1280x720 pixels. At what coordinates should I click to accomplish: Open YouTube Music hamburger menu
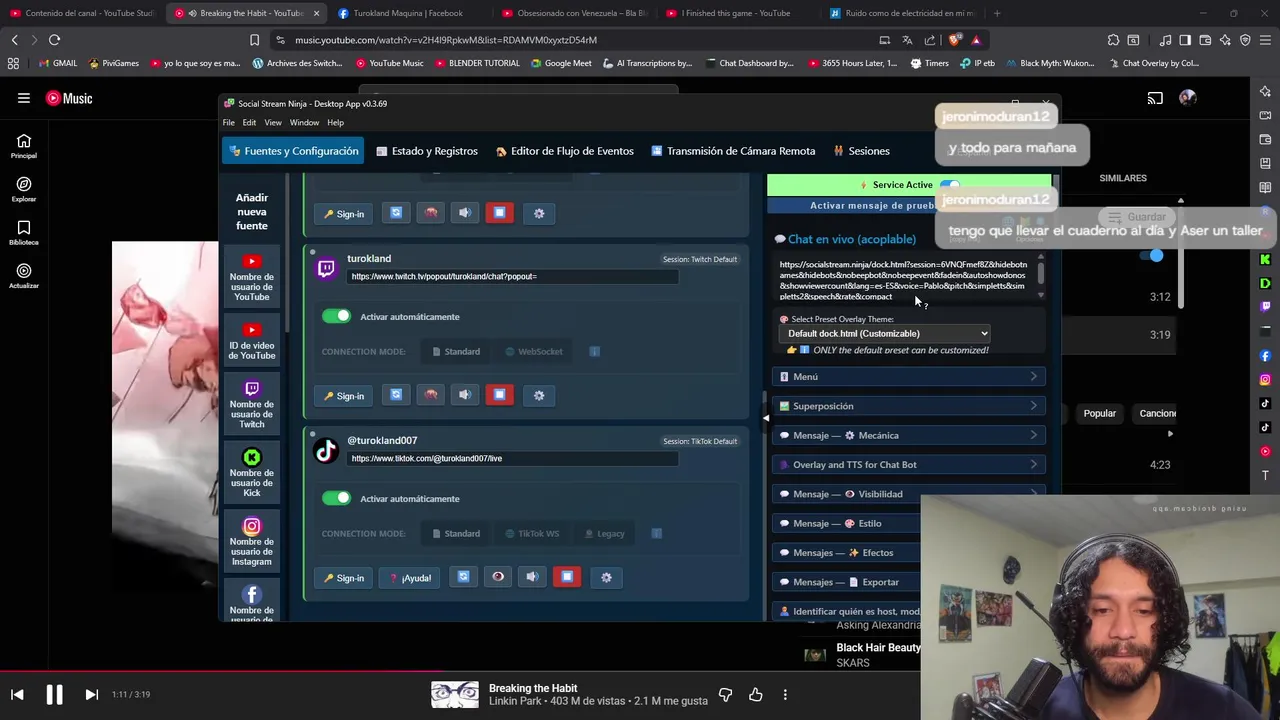pos(23,98)
